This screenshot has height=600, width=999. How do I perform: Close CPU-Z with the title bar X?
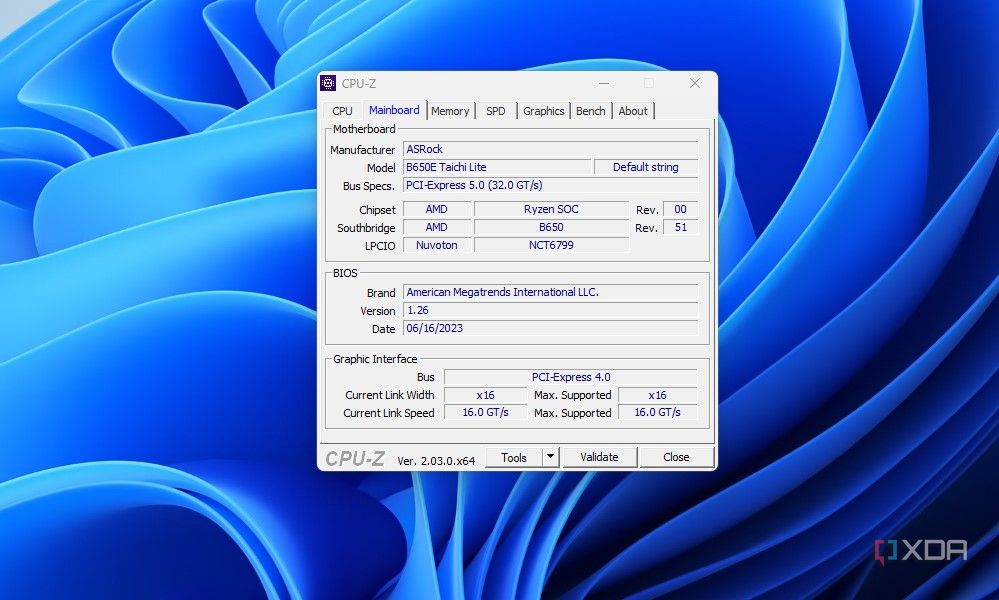(695, 83)
